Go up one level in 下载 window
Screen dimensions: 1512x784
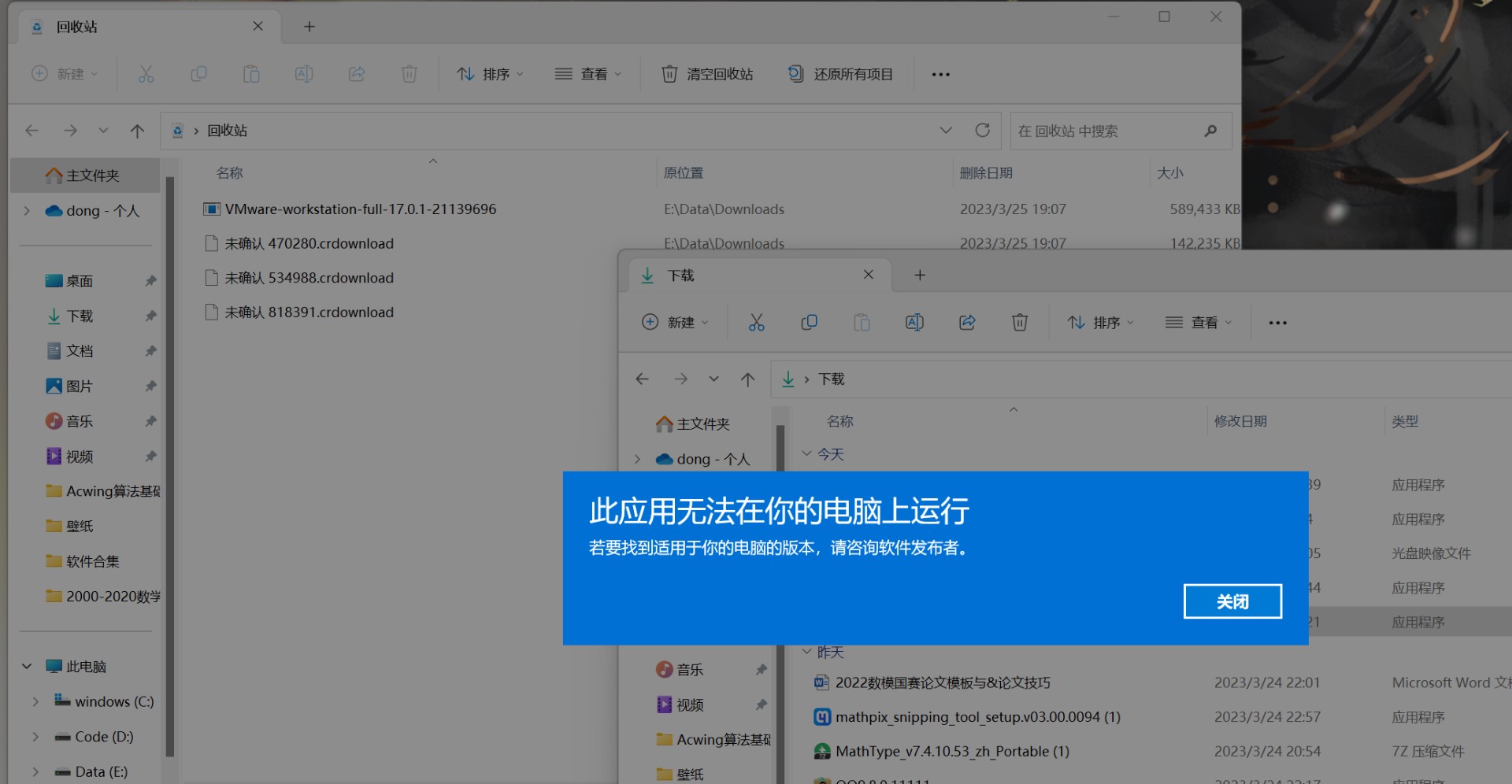pyautogui.click(x=748, y=379)
